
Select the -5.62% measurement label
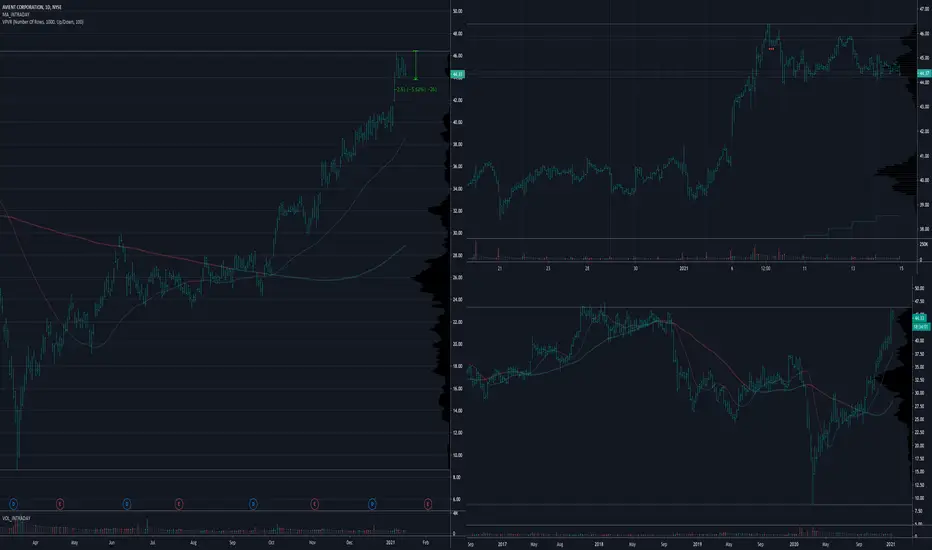click(417, 90)
